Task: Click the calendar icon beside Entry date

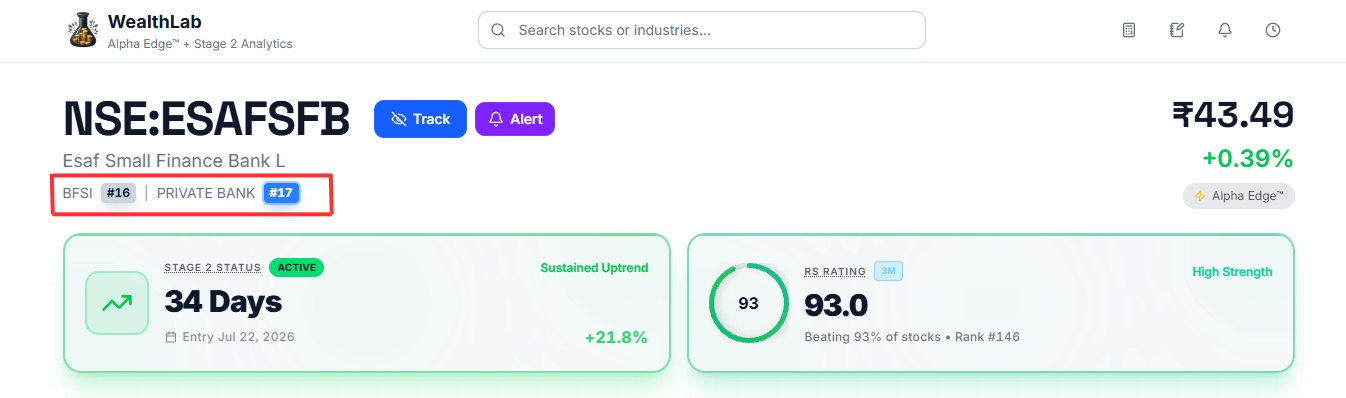Action: point(171,337)
